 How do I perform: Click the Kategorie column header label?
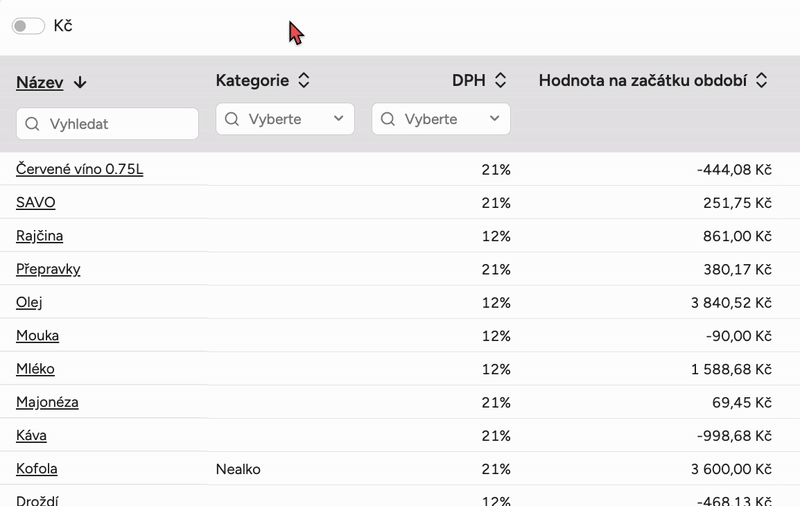(252, 81)
